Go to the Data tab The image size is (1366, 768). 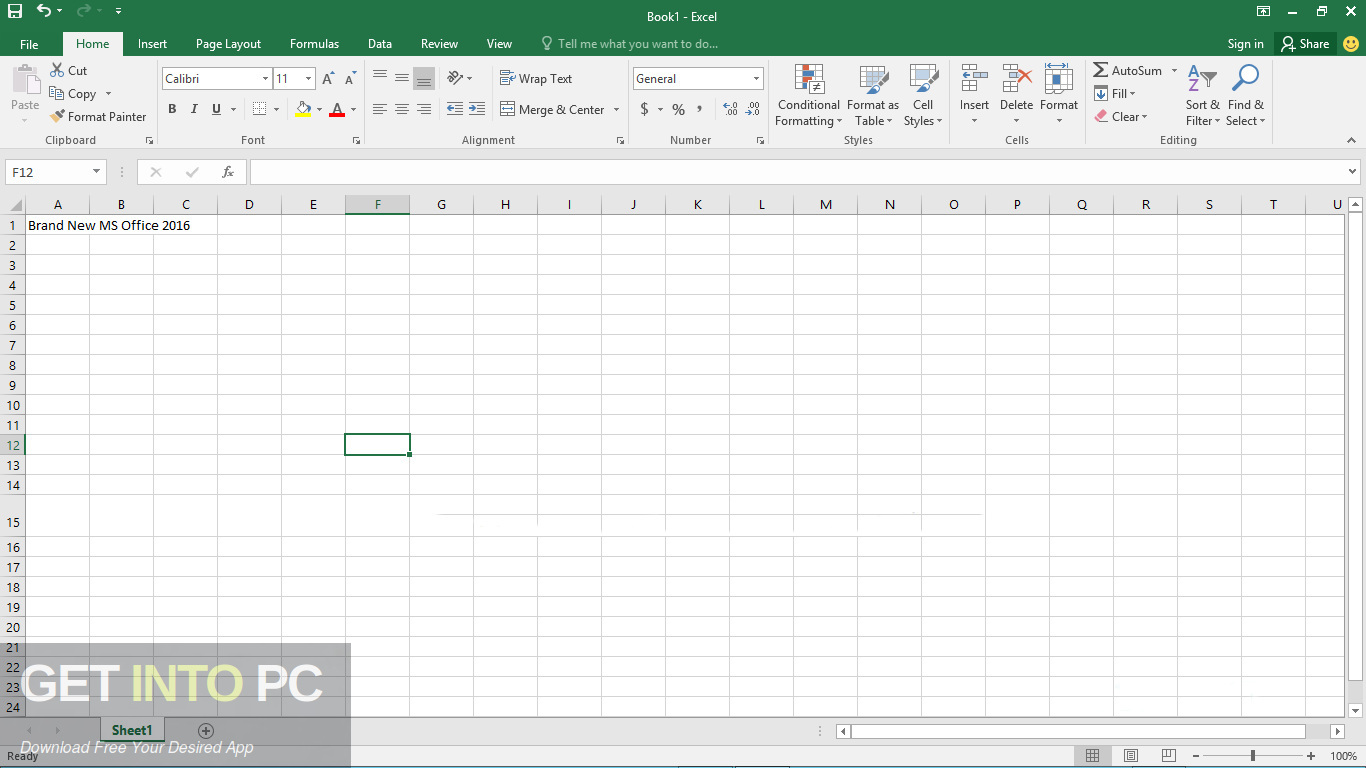pyautogui.click(x=379, y=44)
